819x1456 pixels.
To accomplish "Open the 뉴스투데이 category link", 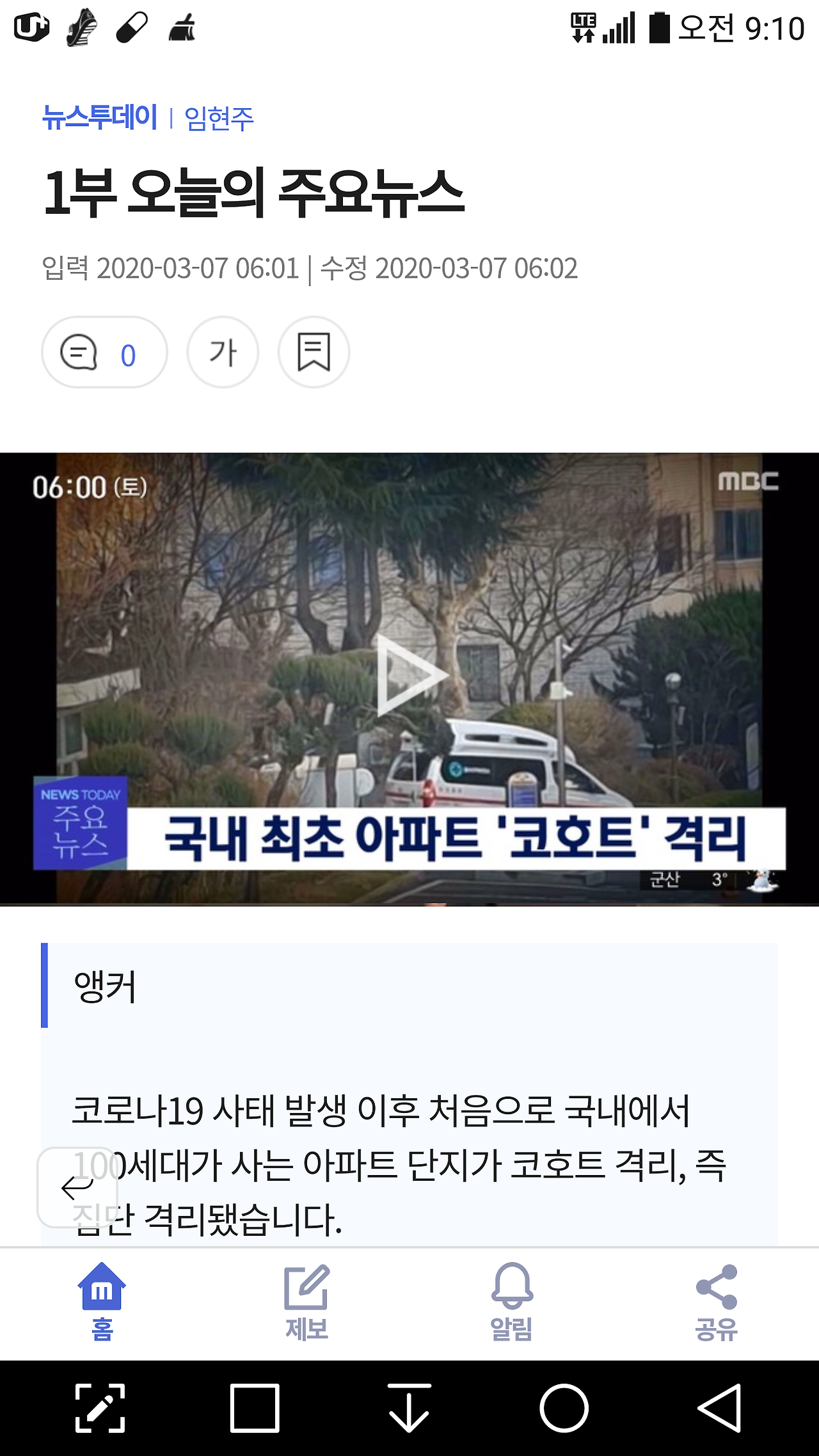I will click(100, 118).
